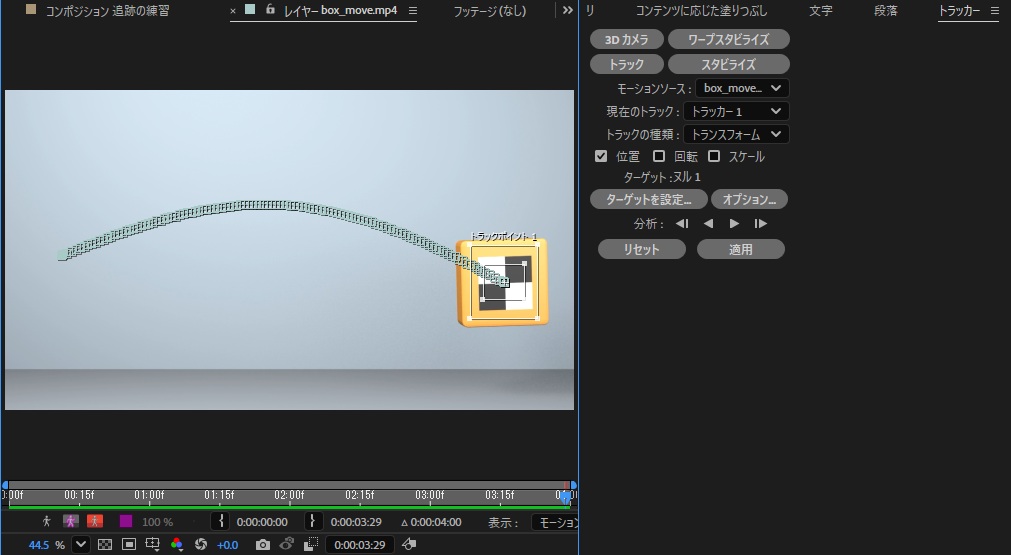This screenshot has width=1011, height=555.
Task: Enable the 回転 checkbox
Action: coord(658,156)
